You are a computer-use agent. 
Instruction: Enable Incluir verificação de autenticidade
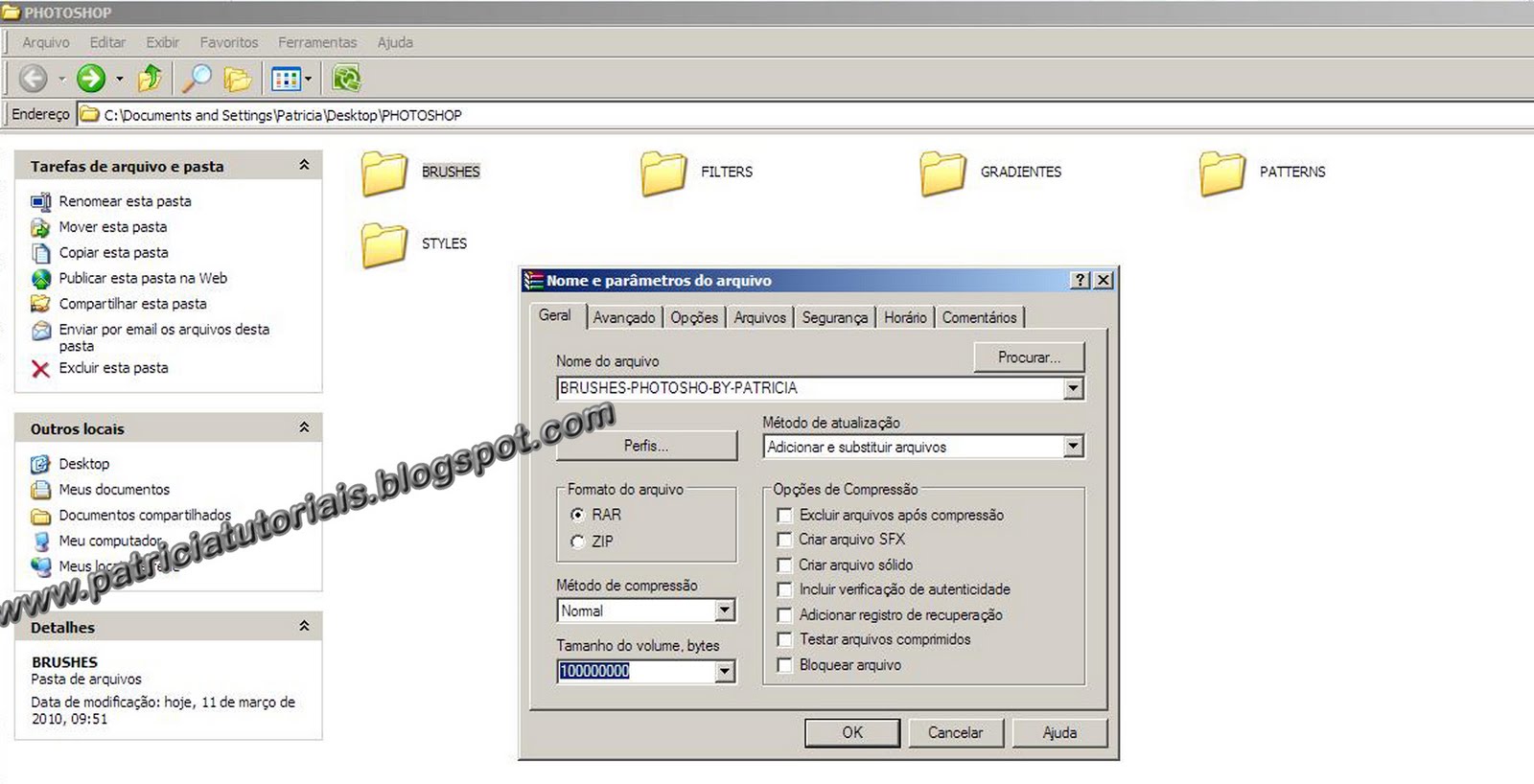[784, 589]
